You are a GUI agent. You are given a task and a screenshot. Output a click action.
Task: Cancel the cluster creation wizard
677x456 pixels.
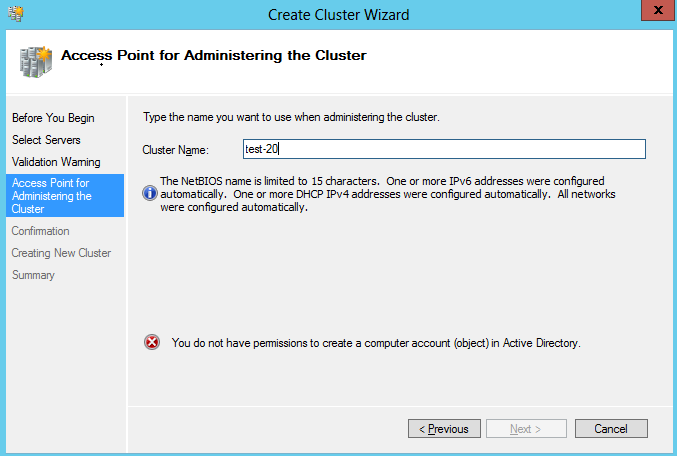[611, 429]
